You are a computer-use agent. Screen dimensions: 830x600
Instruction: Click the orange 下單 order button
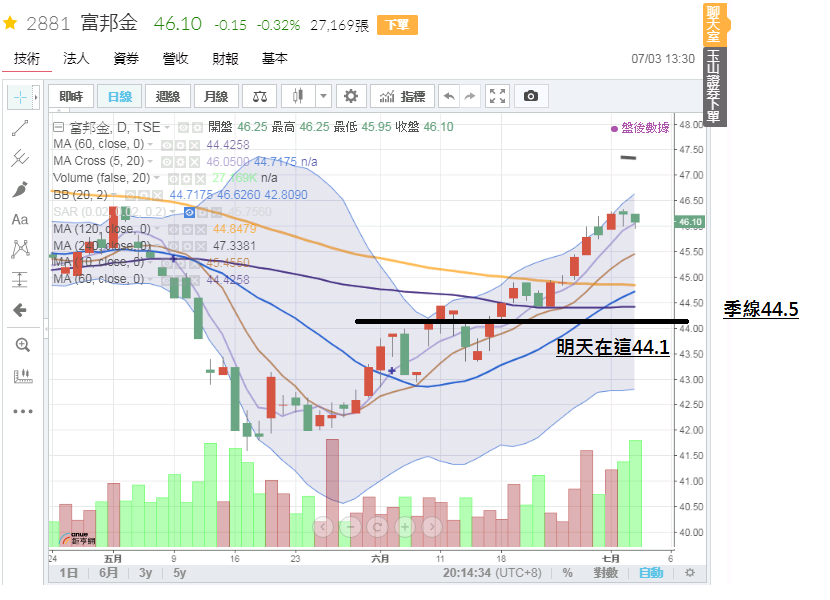pos(397,25)
